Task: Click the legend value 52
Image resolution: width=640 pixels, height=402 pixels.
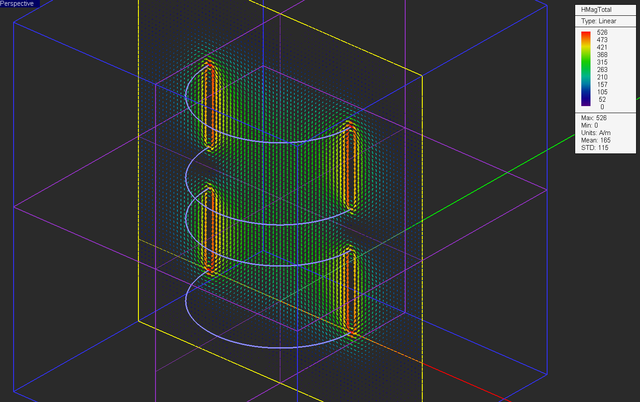Action: pyautogui.click(x=602, y=100)
